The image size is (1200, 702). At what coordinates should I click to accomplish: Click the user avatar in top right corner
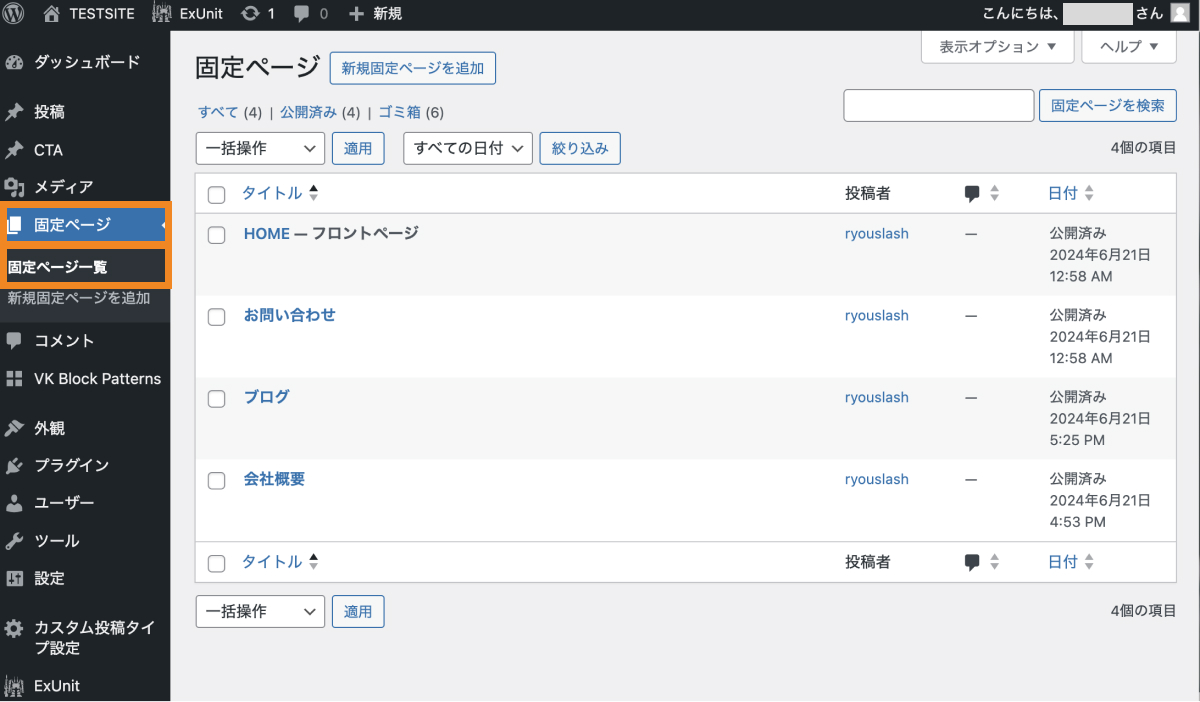1182,13
